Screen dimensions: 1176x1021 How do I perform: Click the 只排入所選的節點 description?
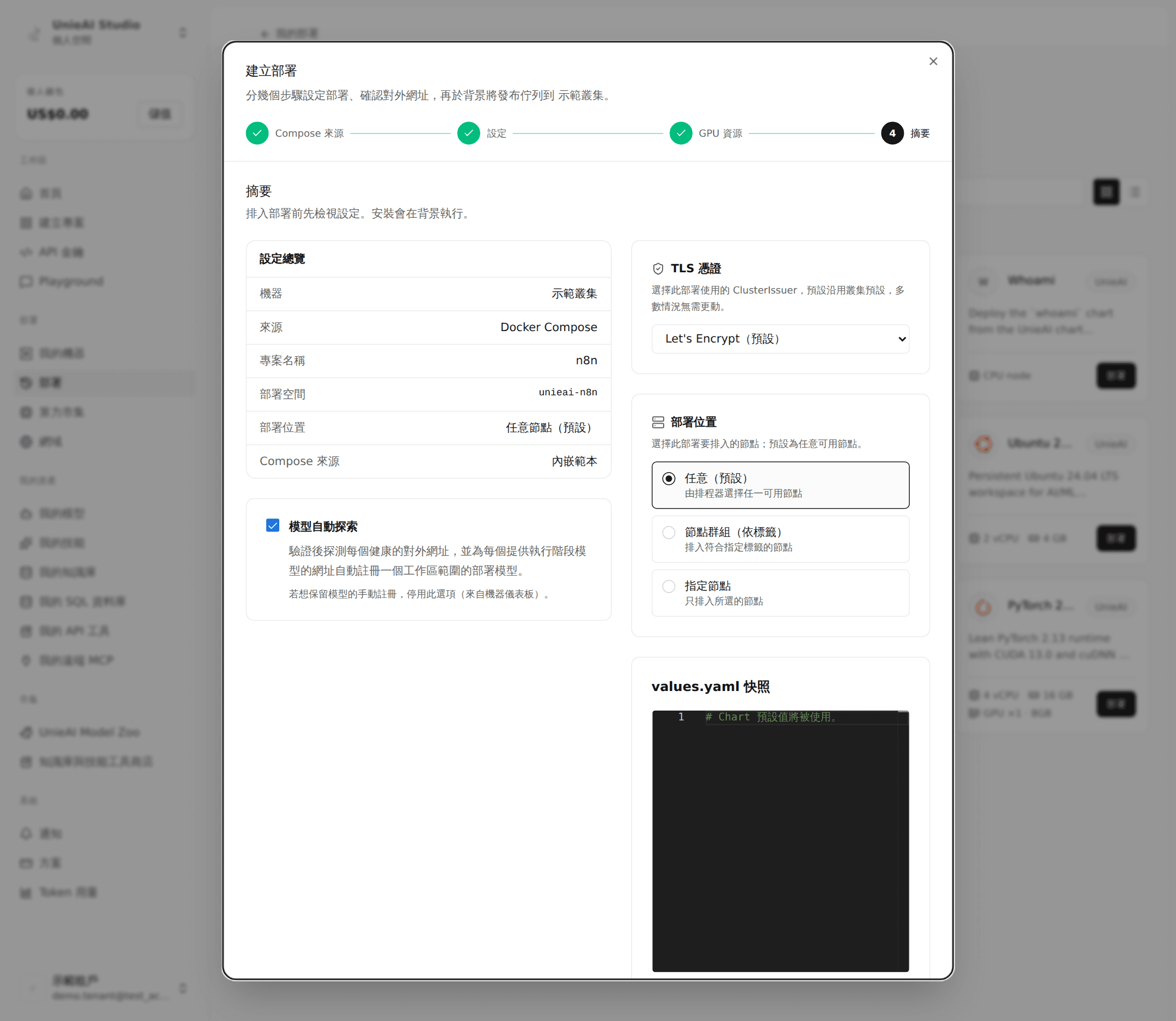724,601
